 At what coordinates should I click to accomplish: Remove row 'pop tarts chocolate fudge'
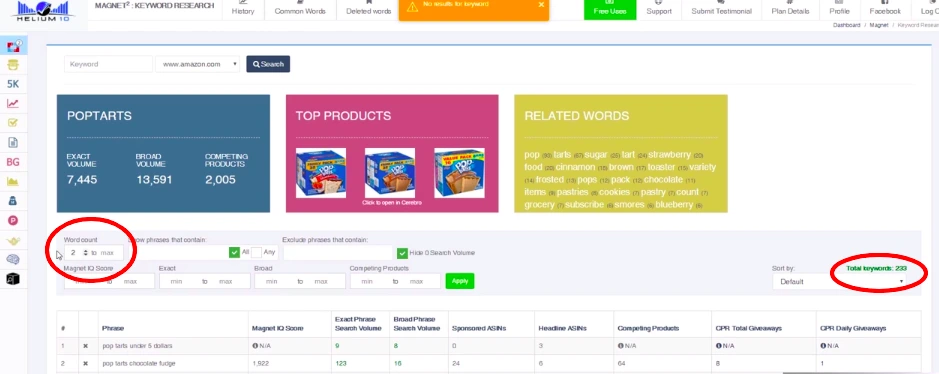85,363
